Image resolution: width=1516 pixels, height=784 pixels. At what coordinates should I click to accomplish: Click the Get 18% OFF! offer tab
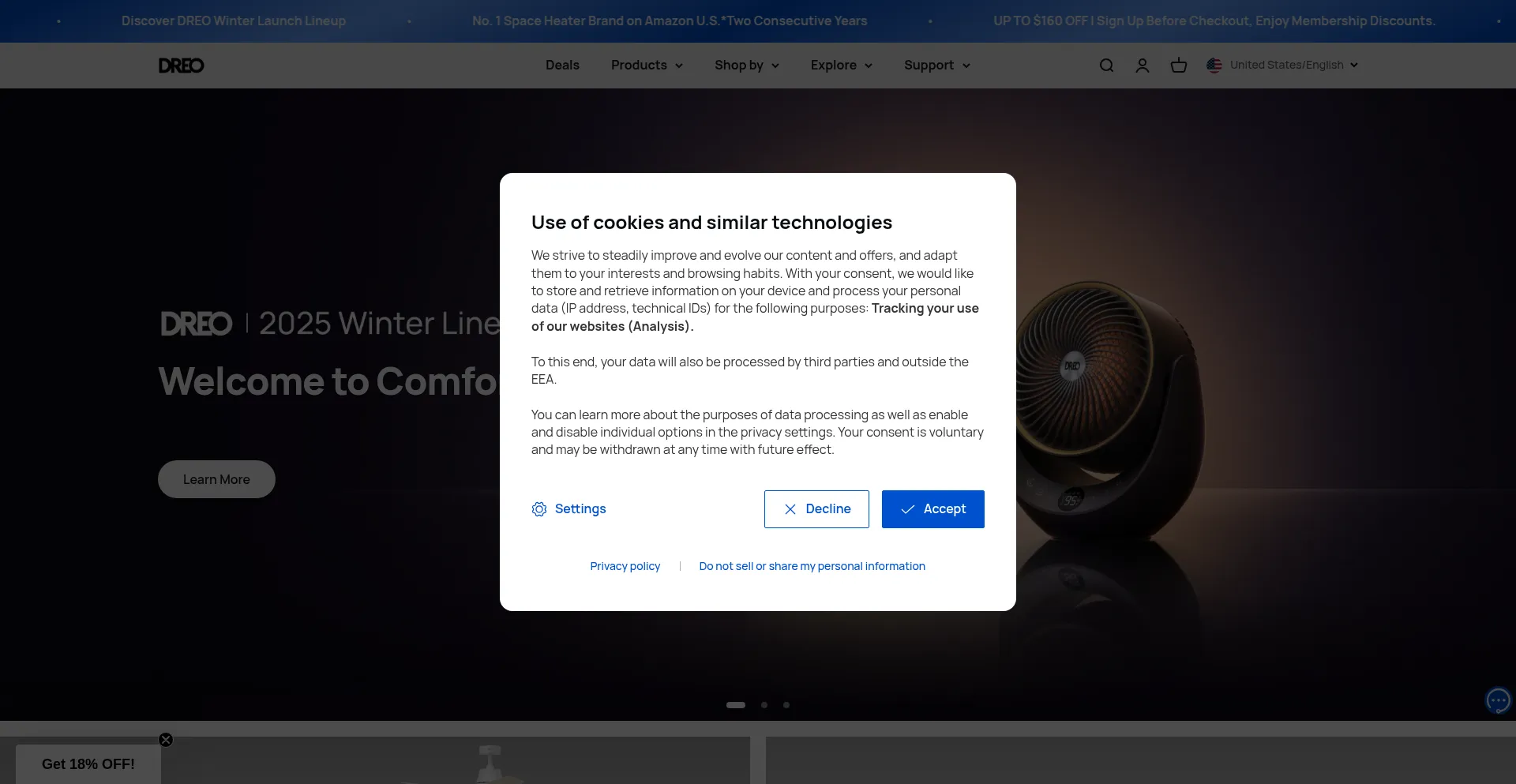(88, 764)
